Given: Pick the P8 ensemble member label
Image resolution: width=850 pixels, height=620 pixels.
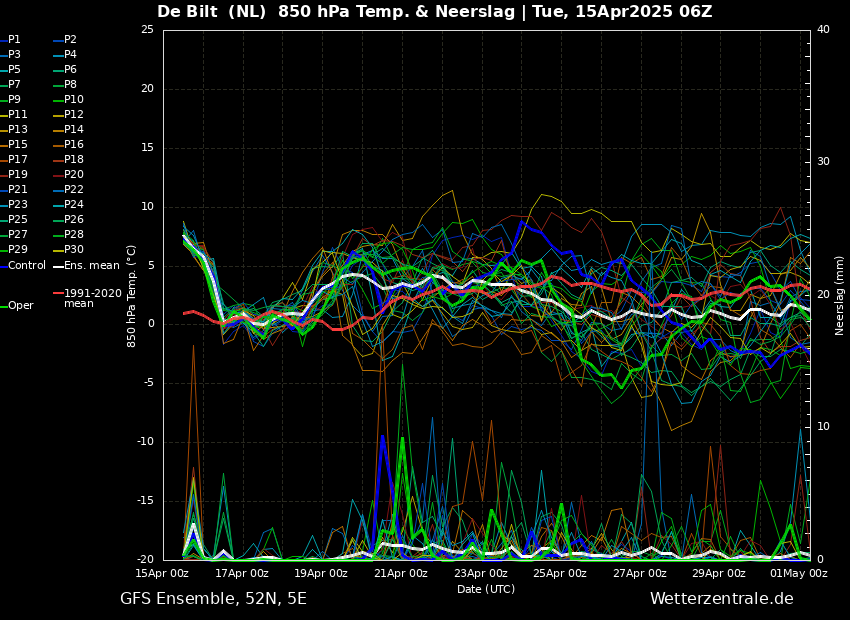Looking at the screenshot, I should click(70, 85).
